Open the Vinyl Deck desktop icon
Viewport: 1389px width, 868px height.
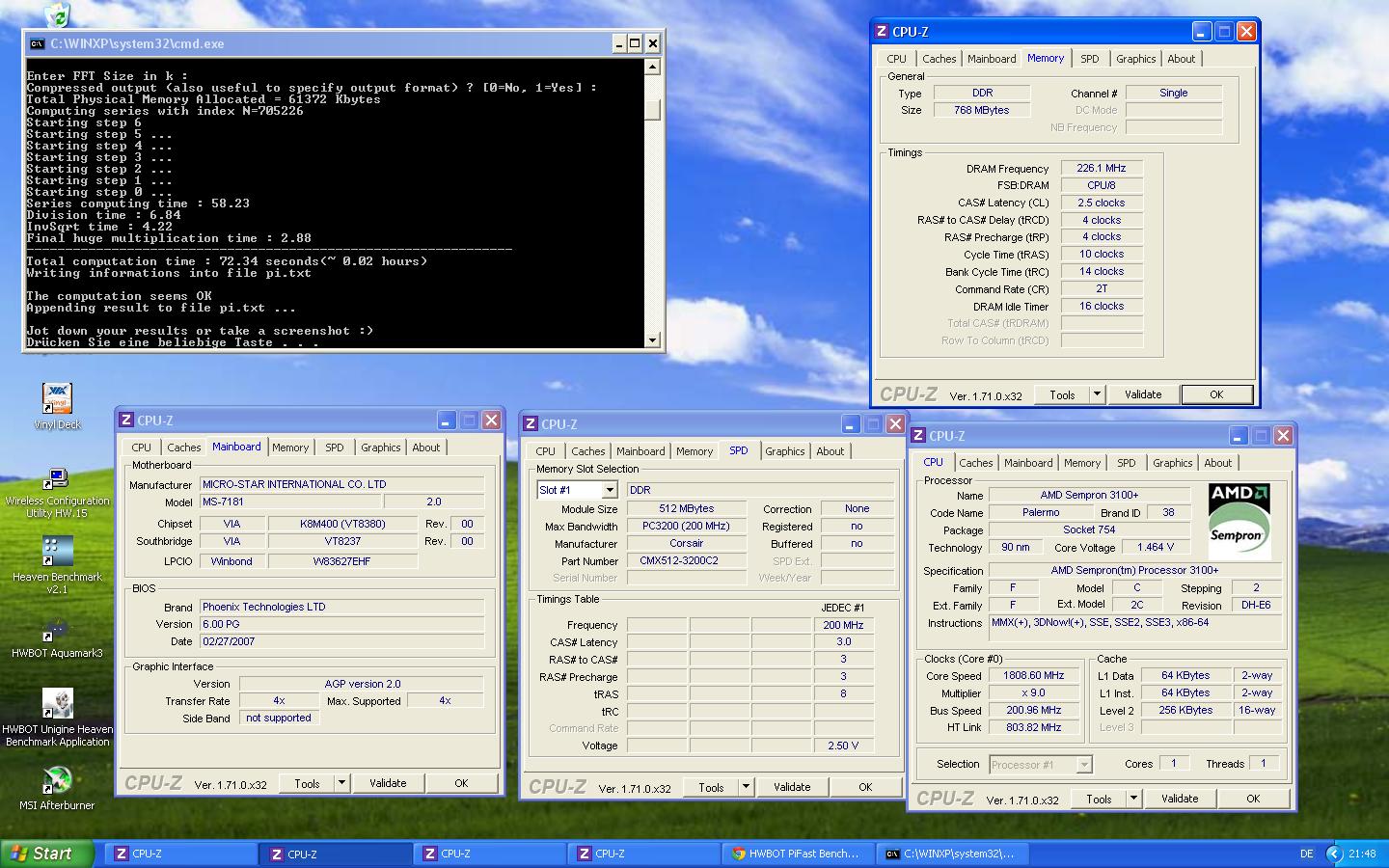point(57,407)
